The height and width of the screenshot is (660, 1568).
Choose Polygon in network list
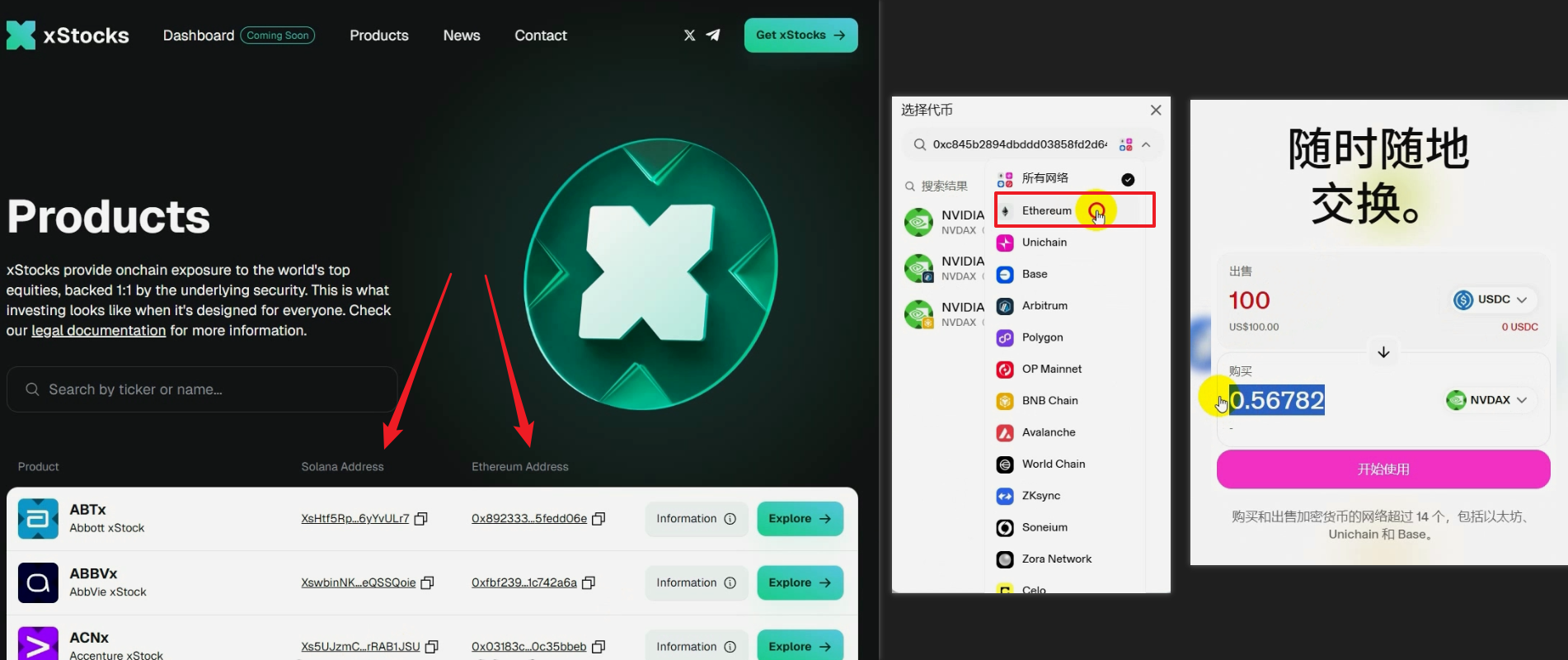click(x=1067, y=338)
